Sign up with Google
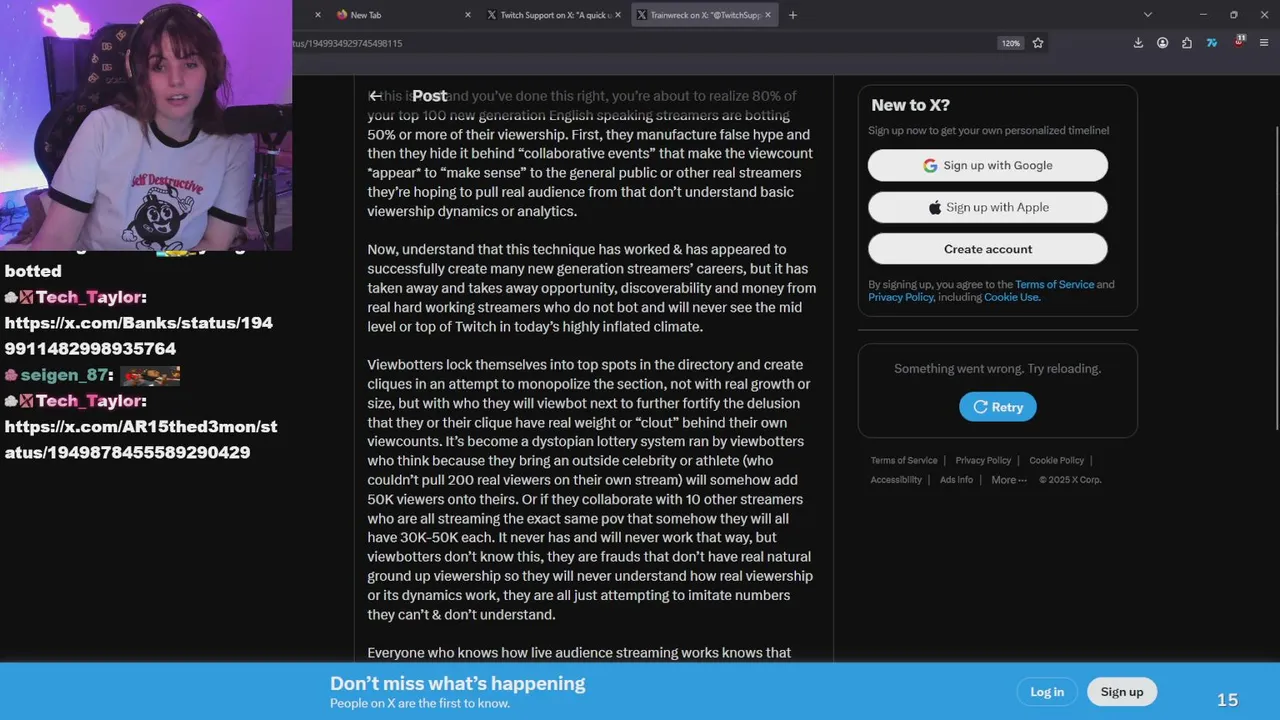The height and width of the screenshot is (720, 1280). coord(988,165)
